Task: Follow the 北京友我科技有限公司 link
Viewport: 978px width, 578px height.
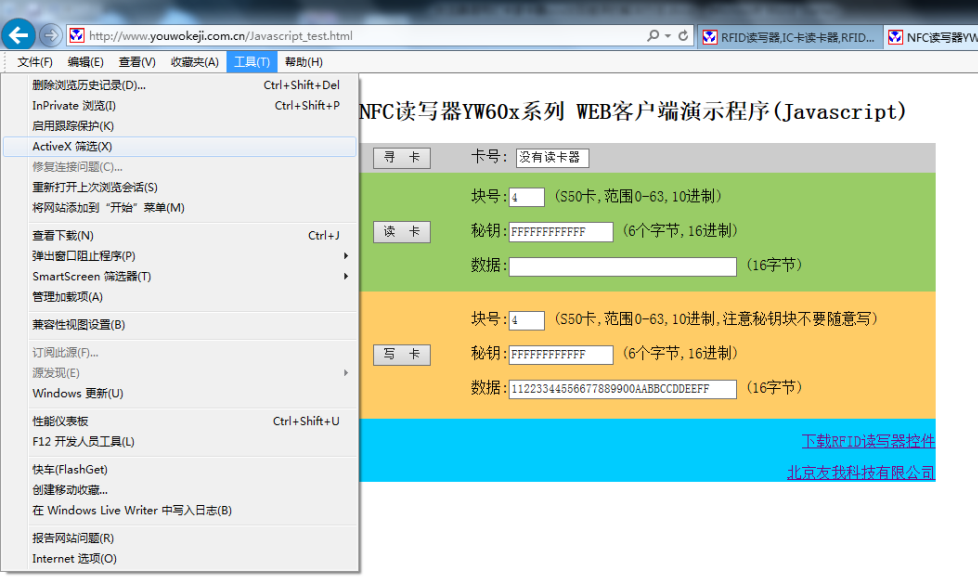Action: point(860,472)
